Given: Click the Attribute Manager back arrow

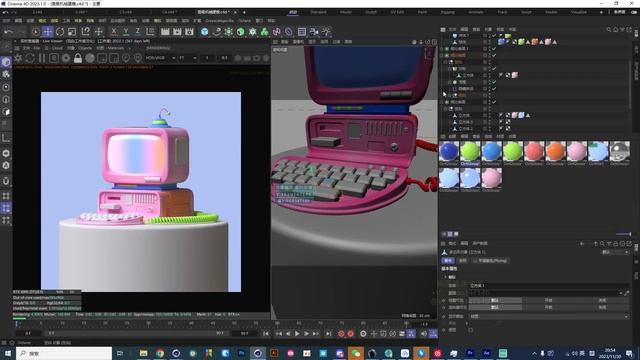Looking at the screenshot, I should (x=582, y=244).
